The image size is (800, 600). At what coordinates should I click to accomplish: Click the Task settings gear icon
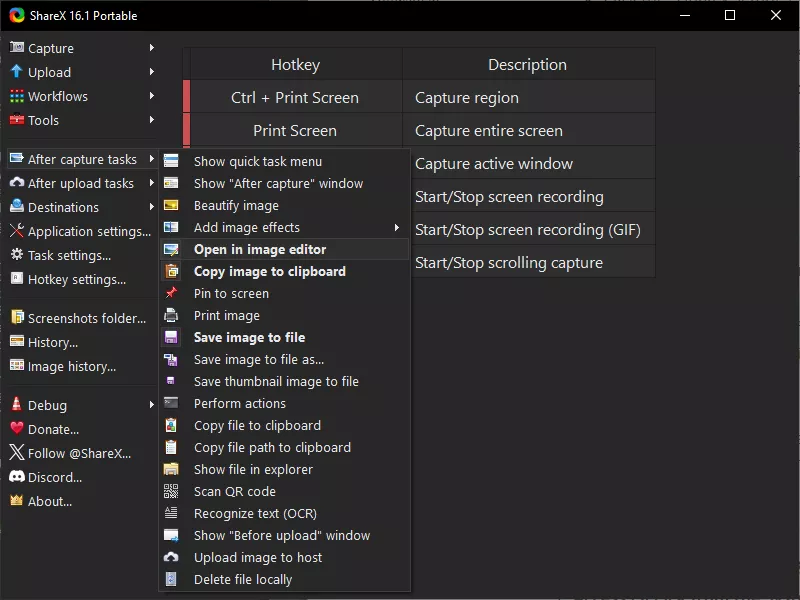(x=17, y=255)
